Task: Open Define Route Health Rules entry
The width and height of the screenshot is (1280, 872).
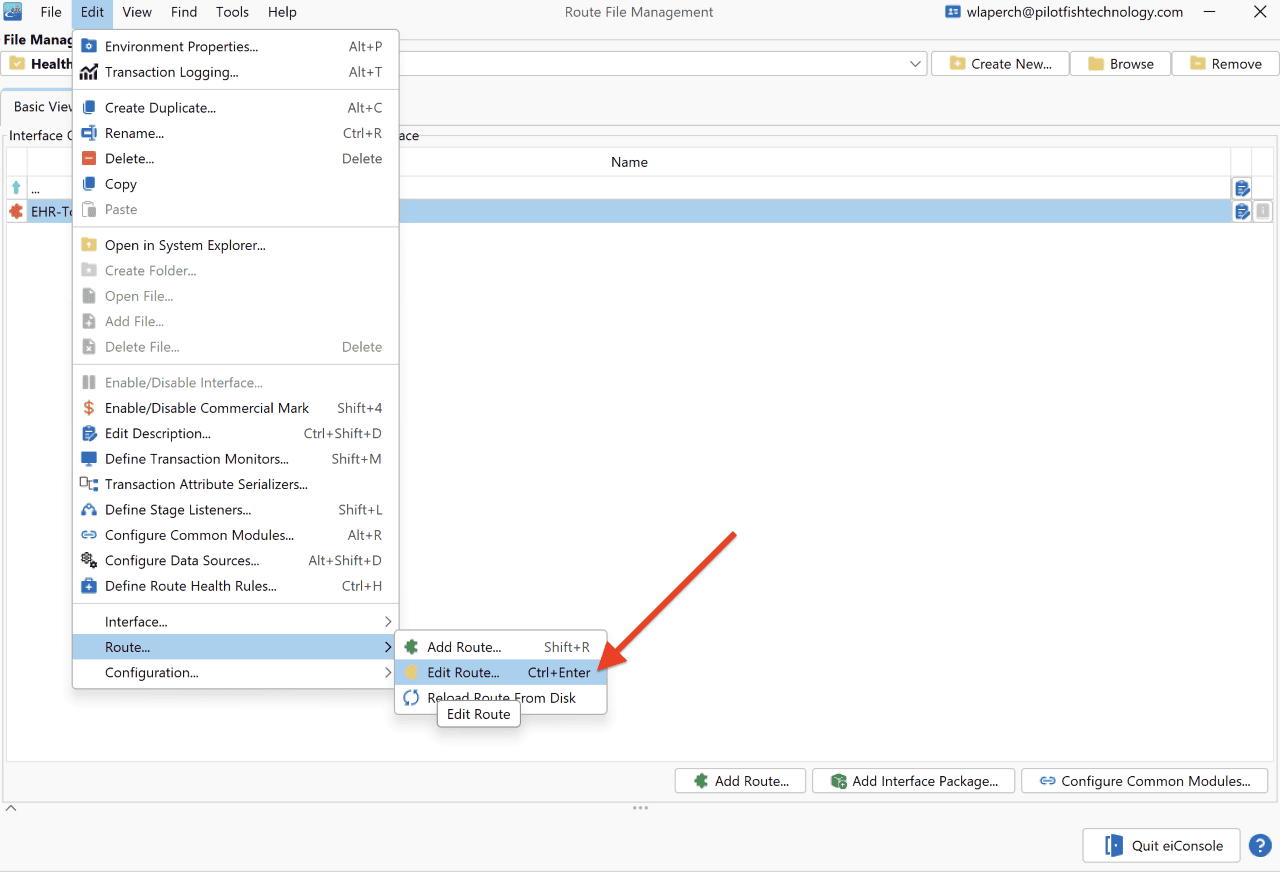Action: pyautogui.click(x=236, y=586)
